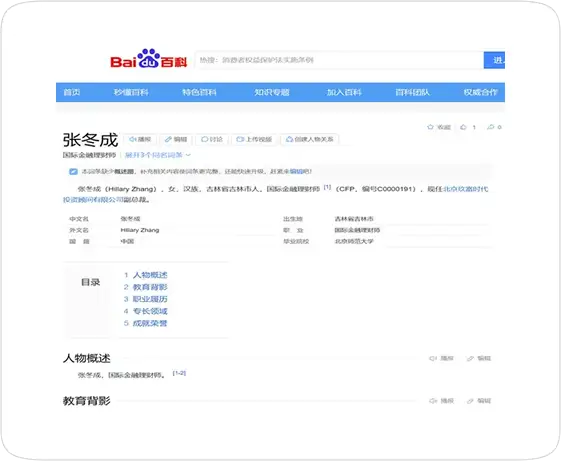The width and height of the screenshot is (561, 461).
Task: Go to section 4 专长领域 in contents
Action: 150,311
